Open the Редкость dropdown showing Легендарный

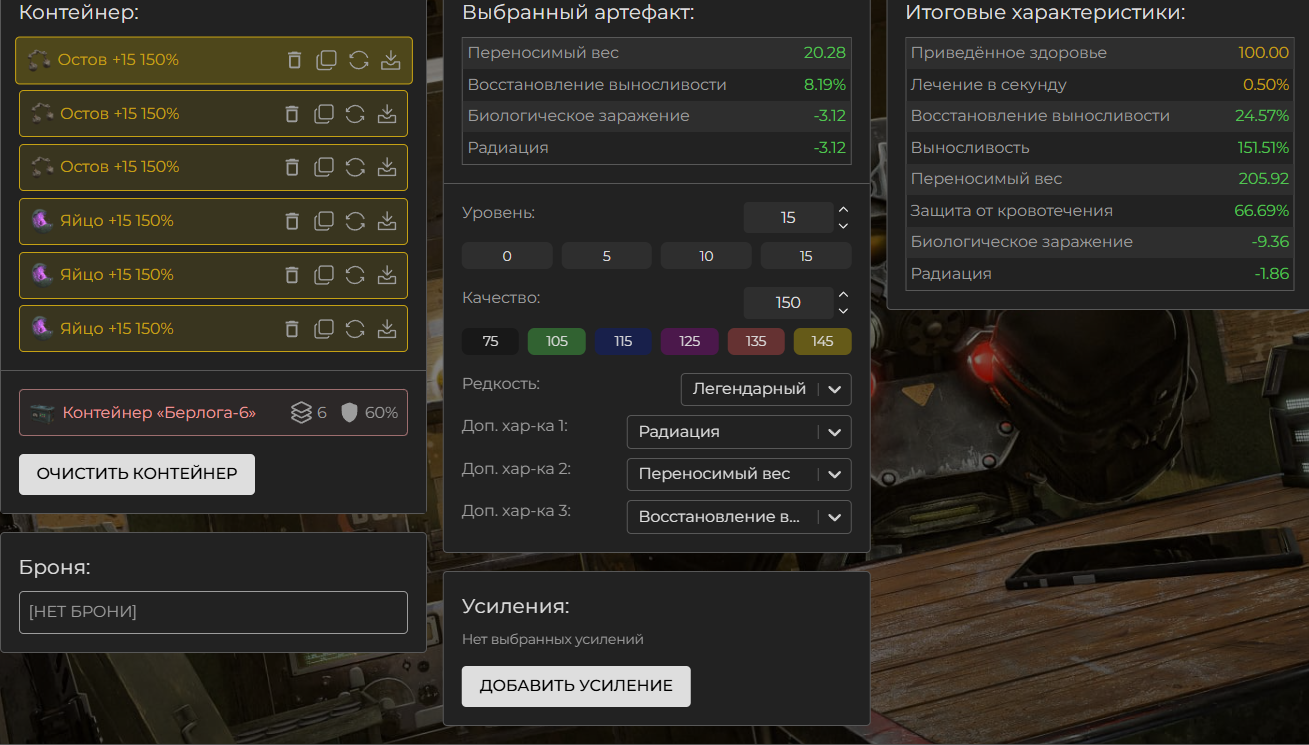tap(766, 389)
